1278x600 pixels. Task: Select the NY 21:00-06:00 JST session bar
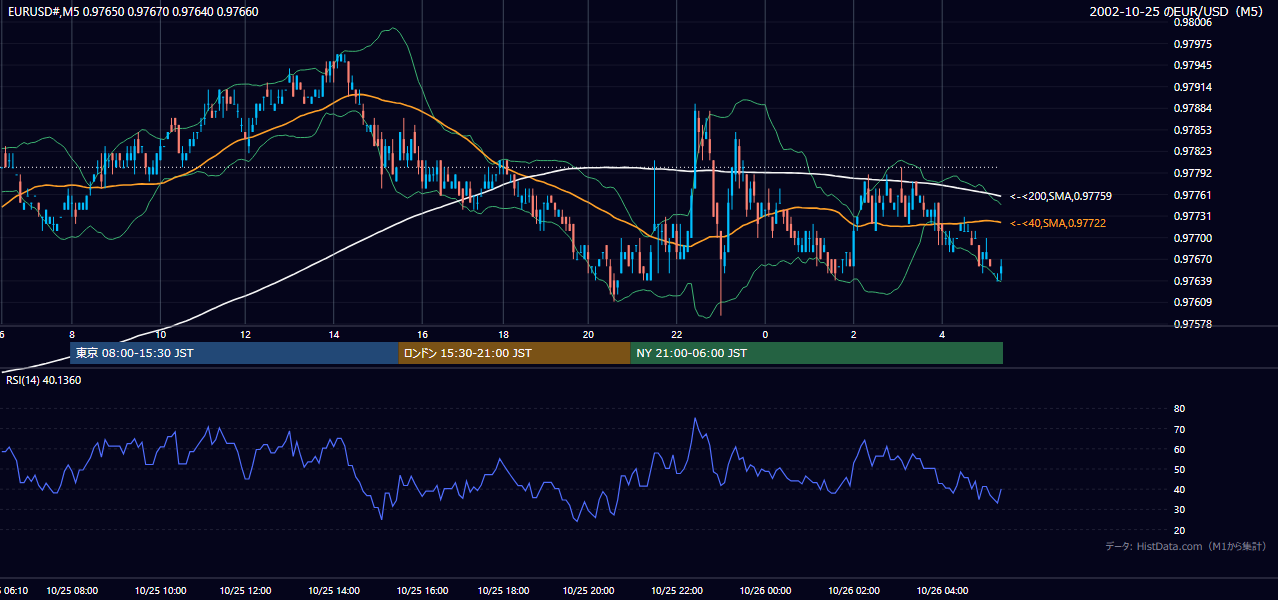click(x=817, y=353)
